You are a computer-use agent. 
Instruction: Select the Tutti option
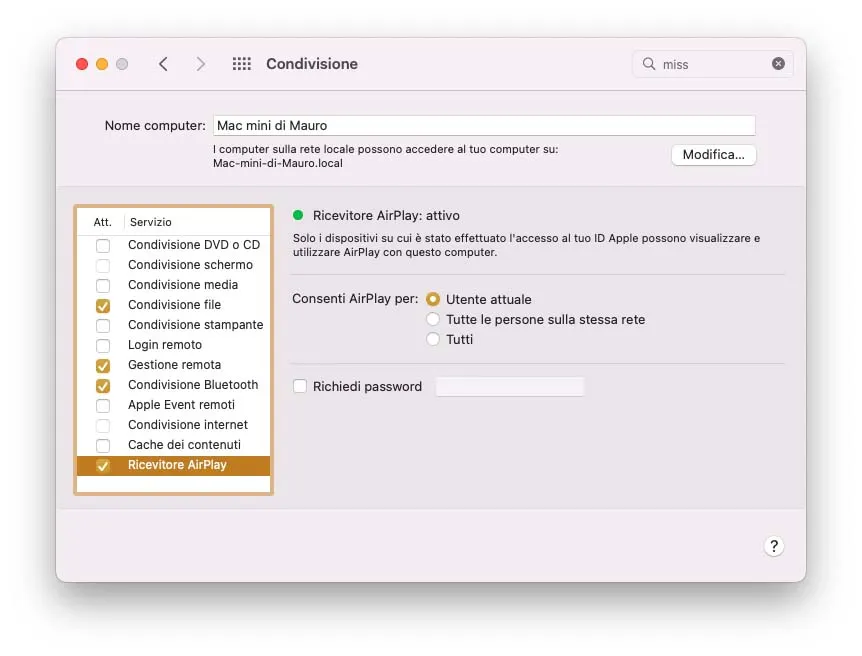point(434,339)
